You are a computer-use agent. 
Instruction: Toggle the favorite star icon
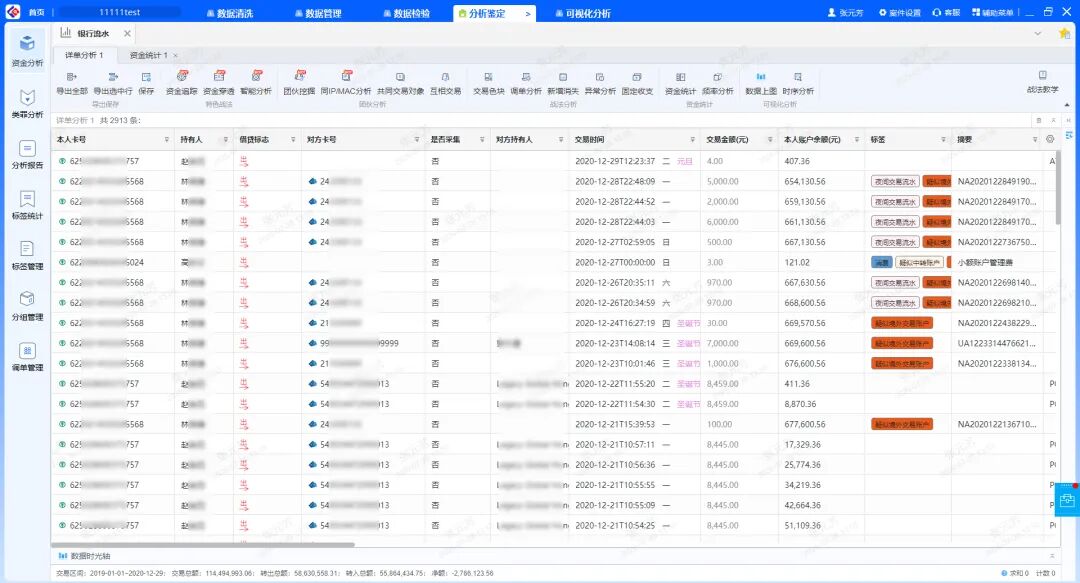tap(1064, 34)
